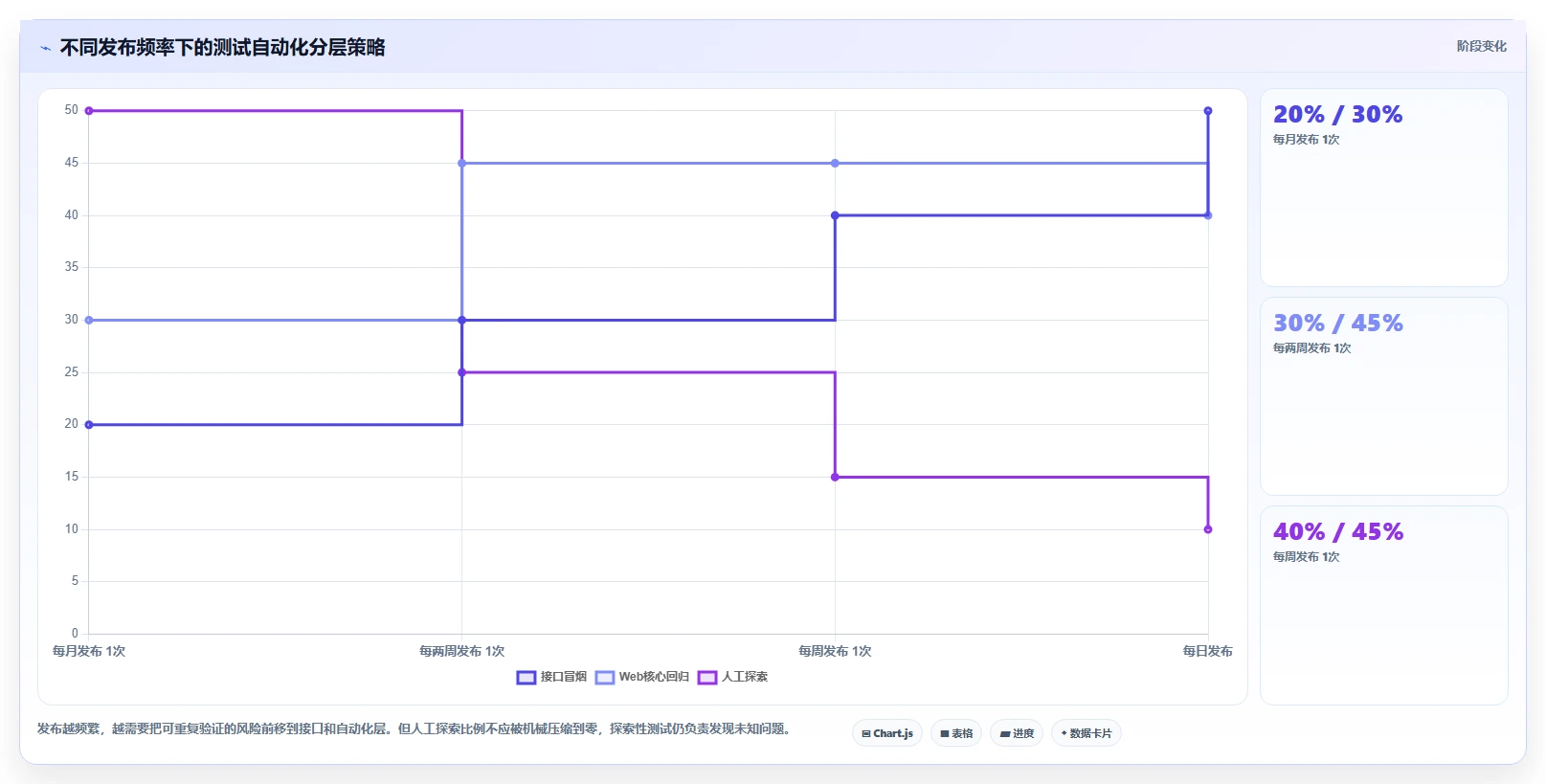Select the 40% / 45% stat card
Screen dimensions: 1546x784
point(1383,605)
